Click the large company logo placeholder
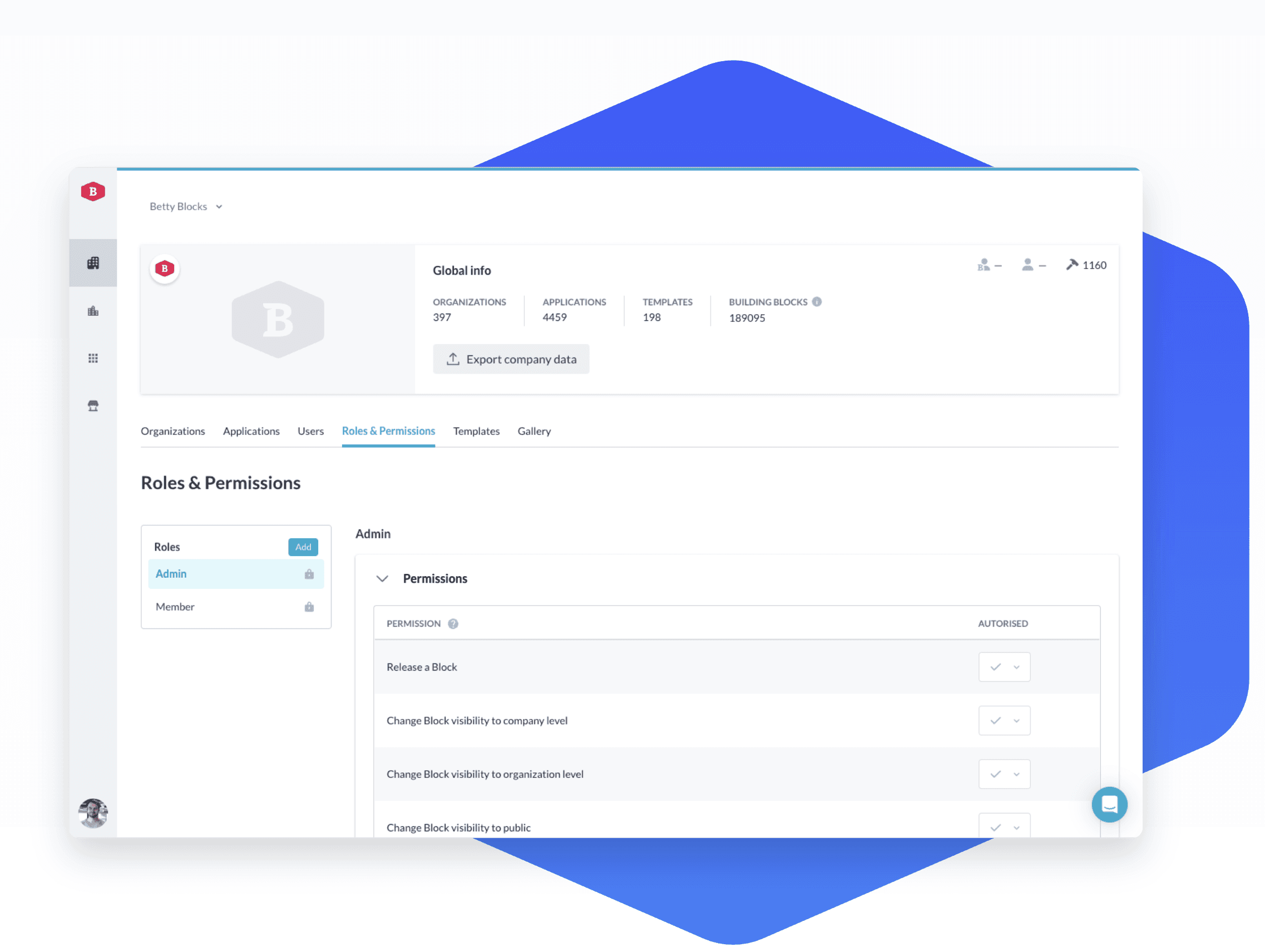Image resolution: width=1265 pixels, height=952 pixels. coord(278,320)
